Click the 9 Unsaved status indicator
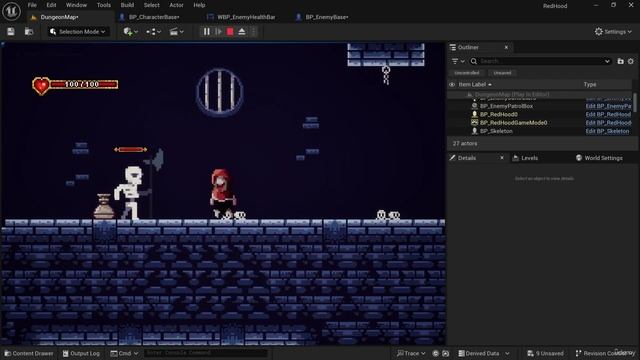The height and width of the screenshot is (360, 640). [545, 353]
